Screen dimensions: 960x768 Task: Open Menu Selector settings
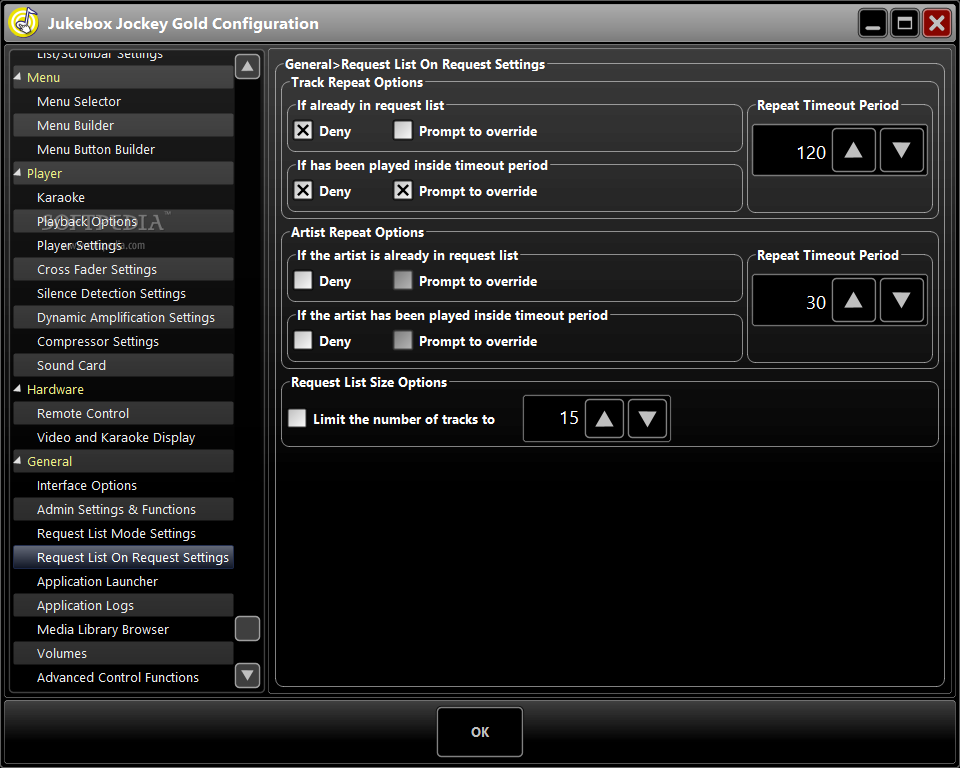pos(123,102)
